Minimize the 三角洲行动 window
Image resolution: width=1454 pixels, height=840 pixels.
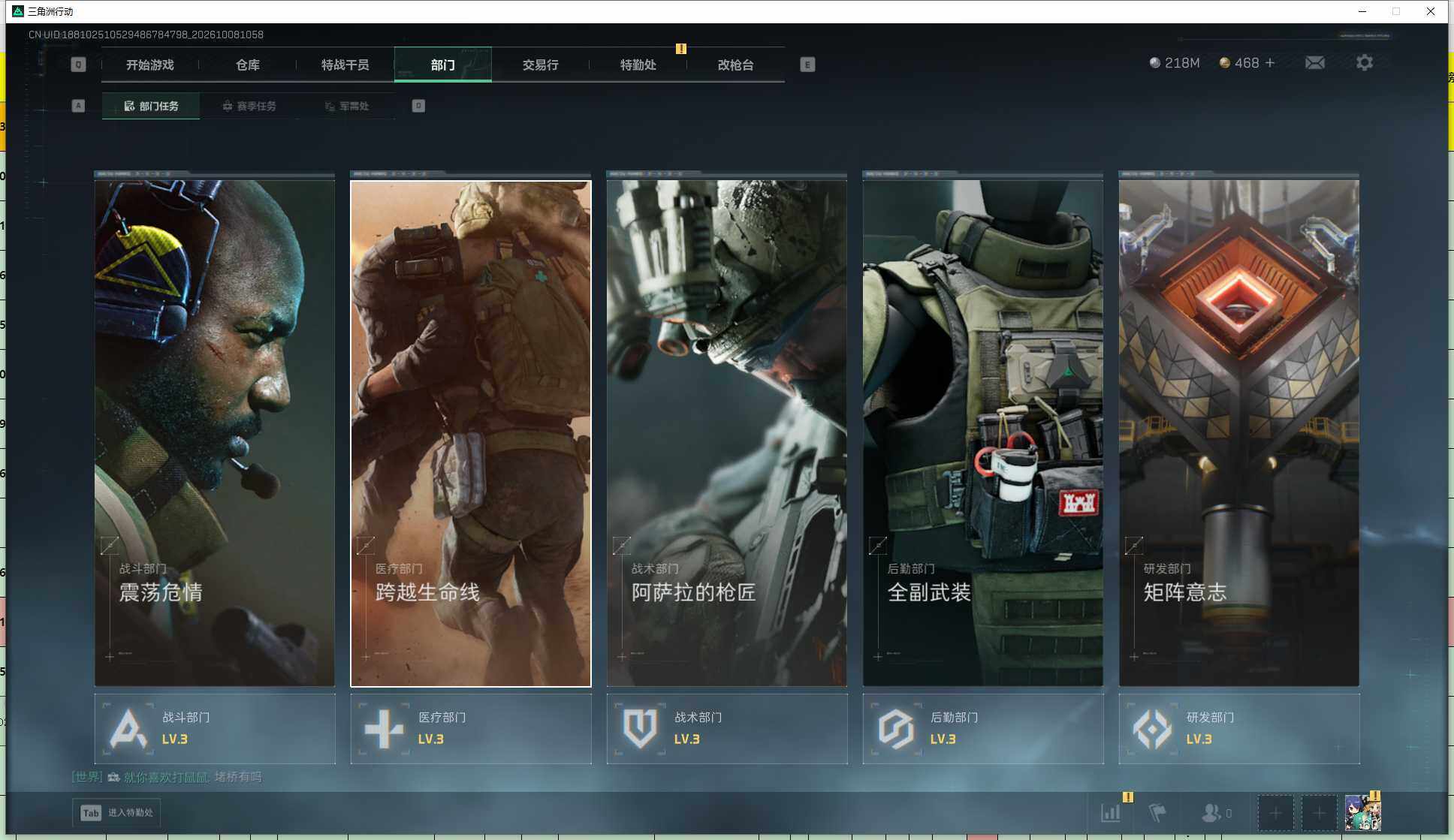click(1362, 11)
